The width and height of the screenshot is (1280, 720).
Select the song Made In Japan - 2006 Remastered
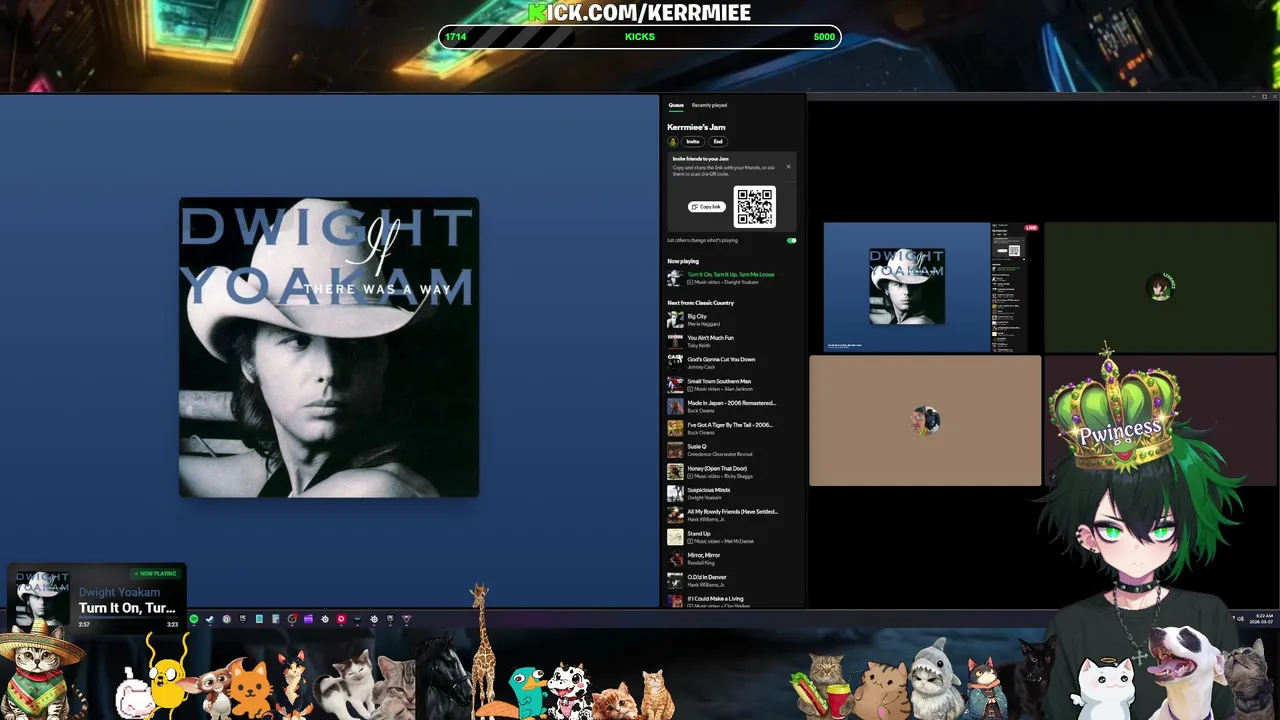point(731,403)
